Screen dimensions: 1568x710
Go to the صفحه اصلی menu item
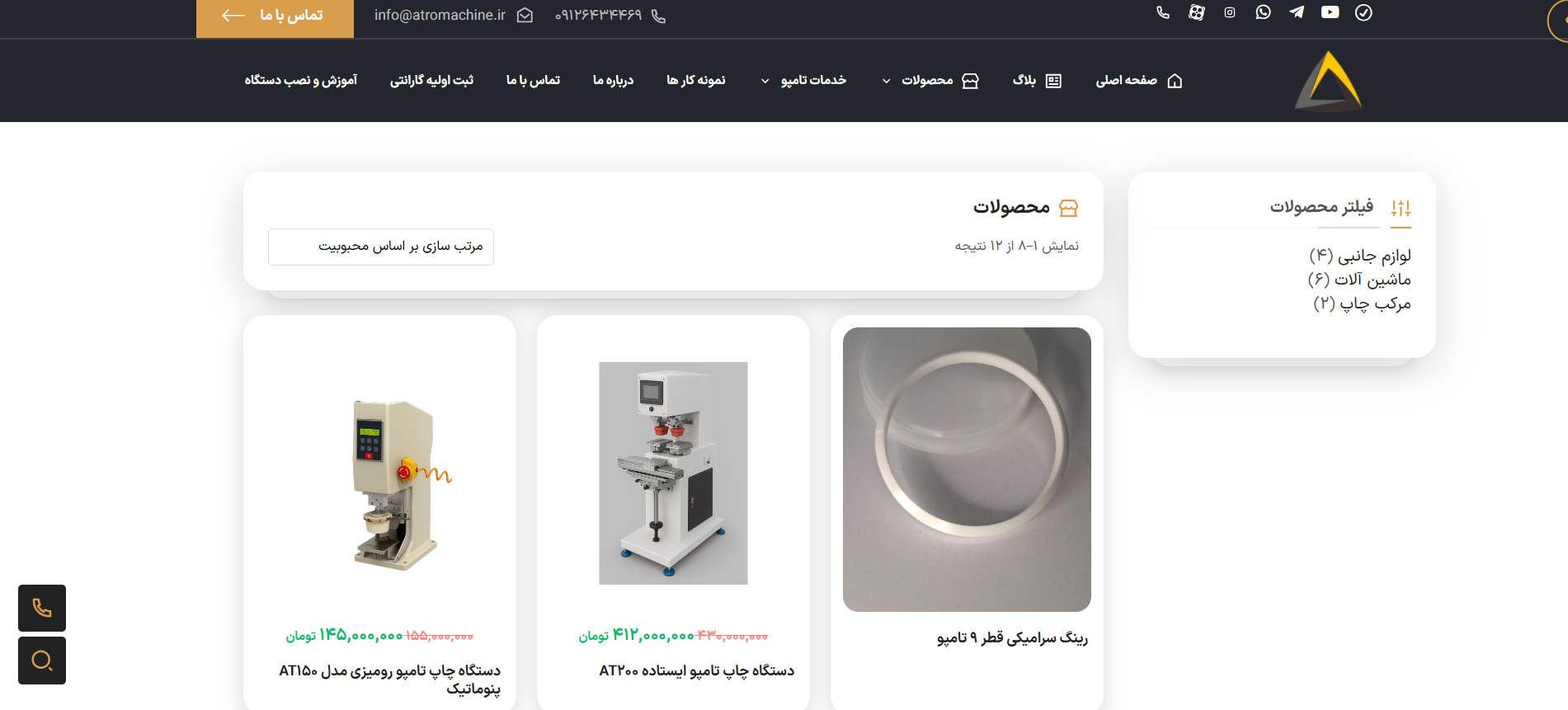coord(1139,81)
